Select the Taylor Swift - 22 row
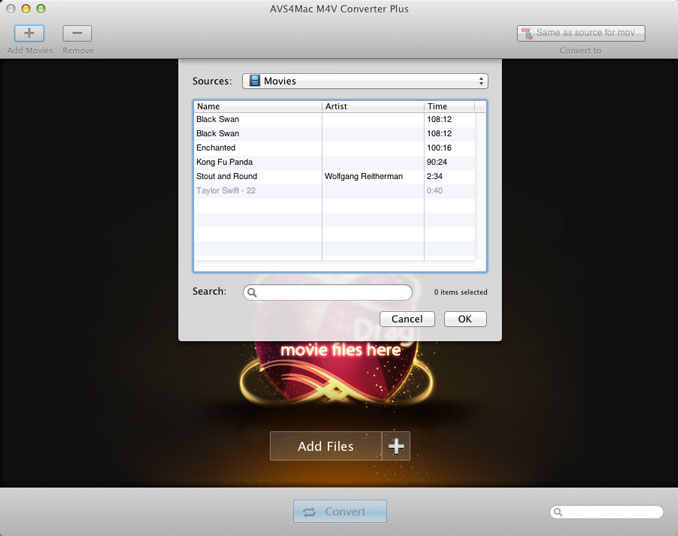Viewport: 678px width, 536px height. (x=335, y=191)
